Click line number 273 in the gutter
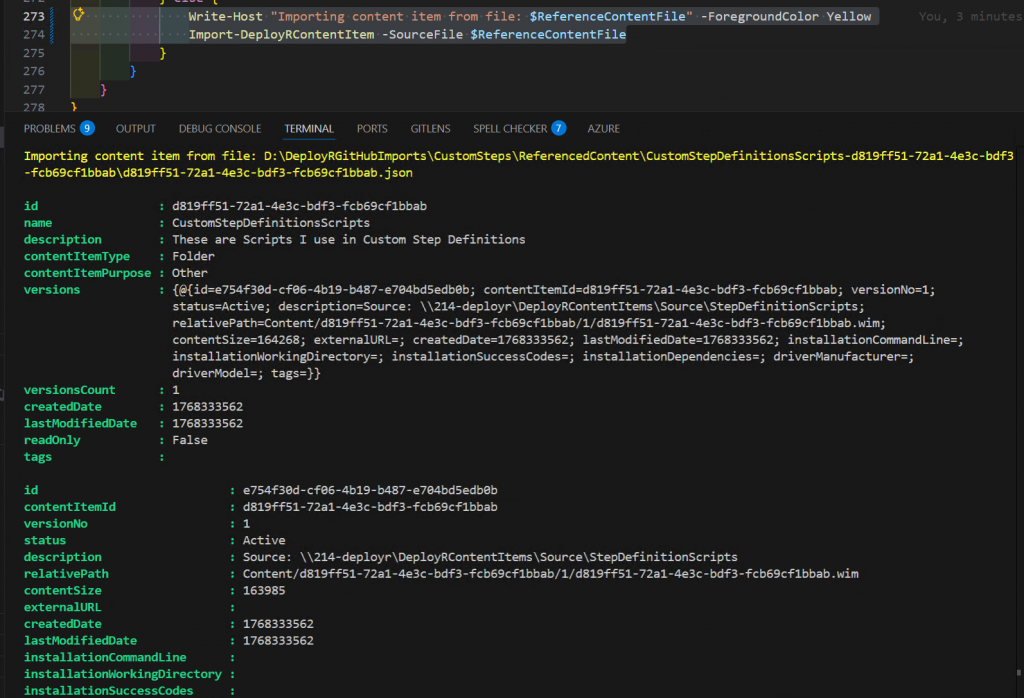 36,16
